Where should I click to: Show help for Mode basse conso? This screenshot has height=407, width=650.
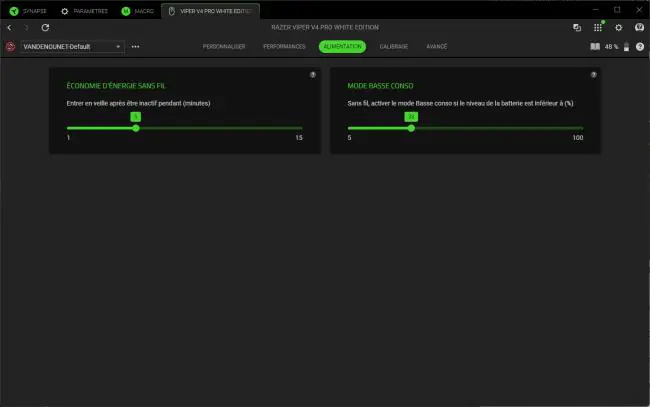(x=594, y=75)
